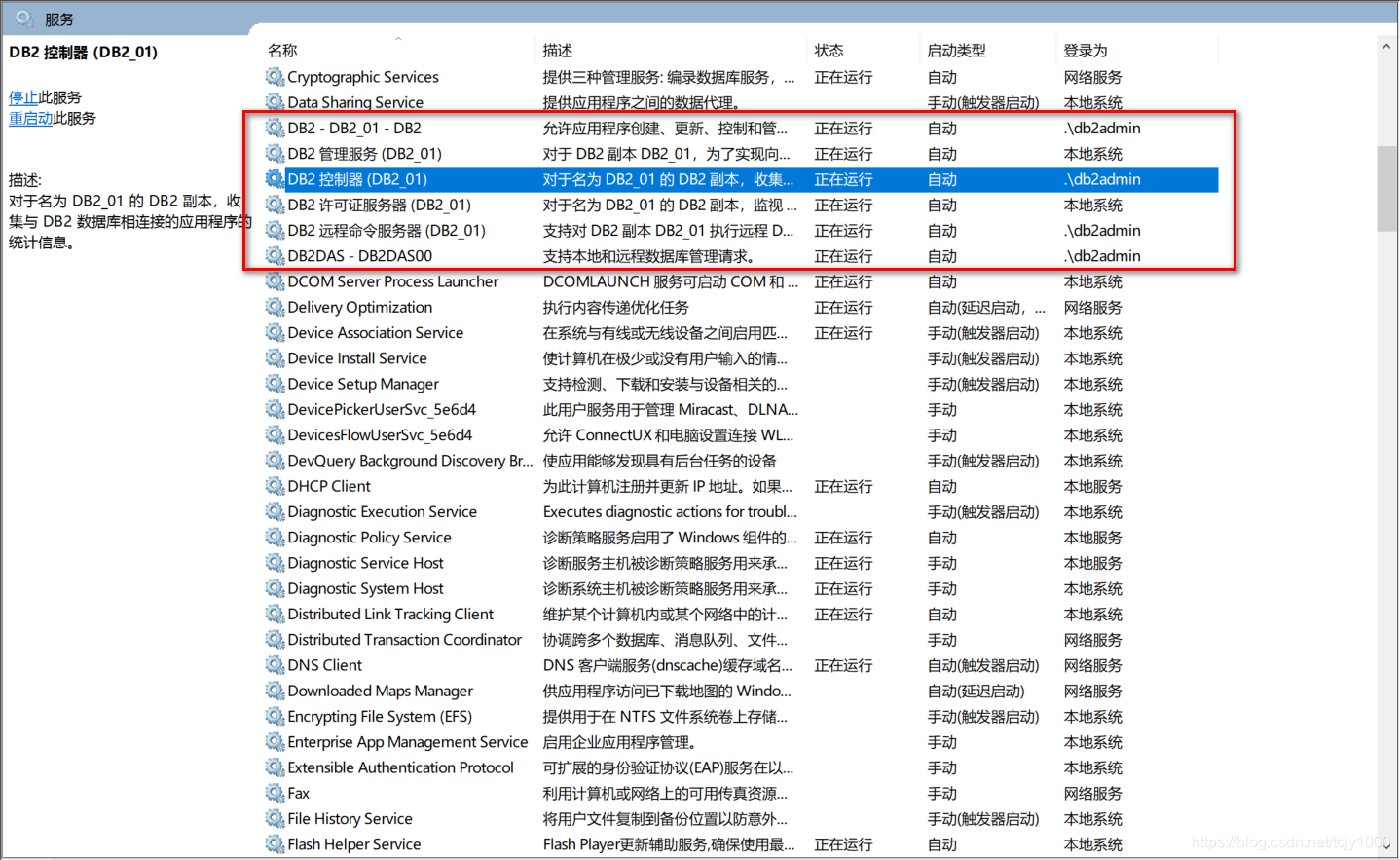Sort by the 启动类型 column header
This screenshot has height=860, width=1400.
(957, 51)
